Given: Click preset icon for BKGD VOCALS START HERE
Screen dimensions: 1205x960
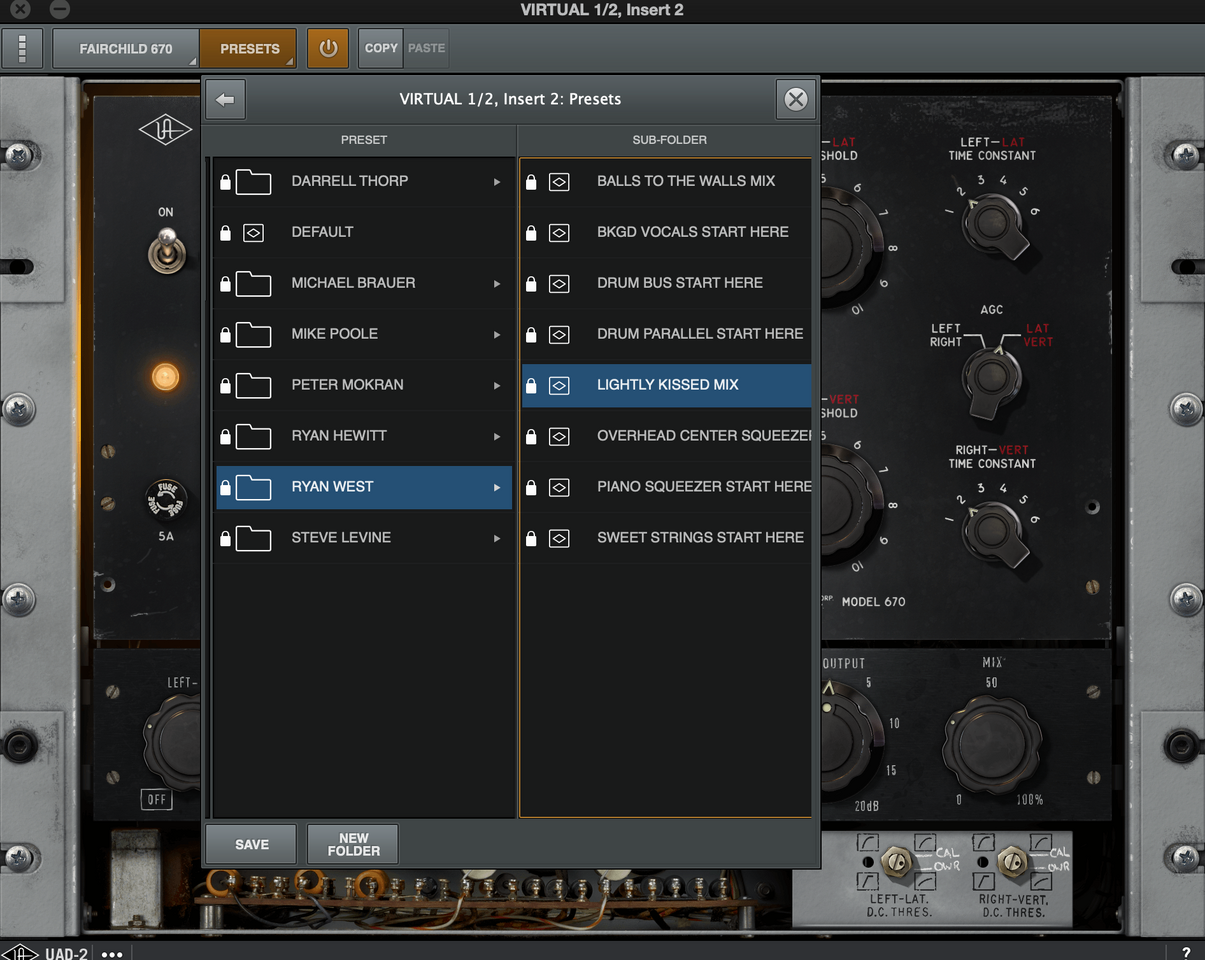Looking at the screenshot, I should click(559, 232).
